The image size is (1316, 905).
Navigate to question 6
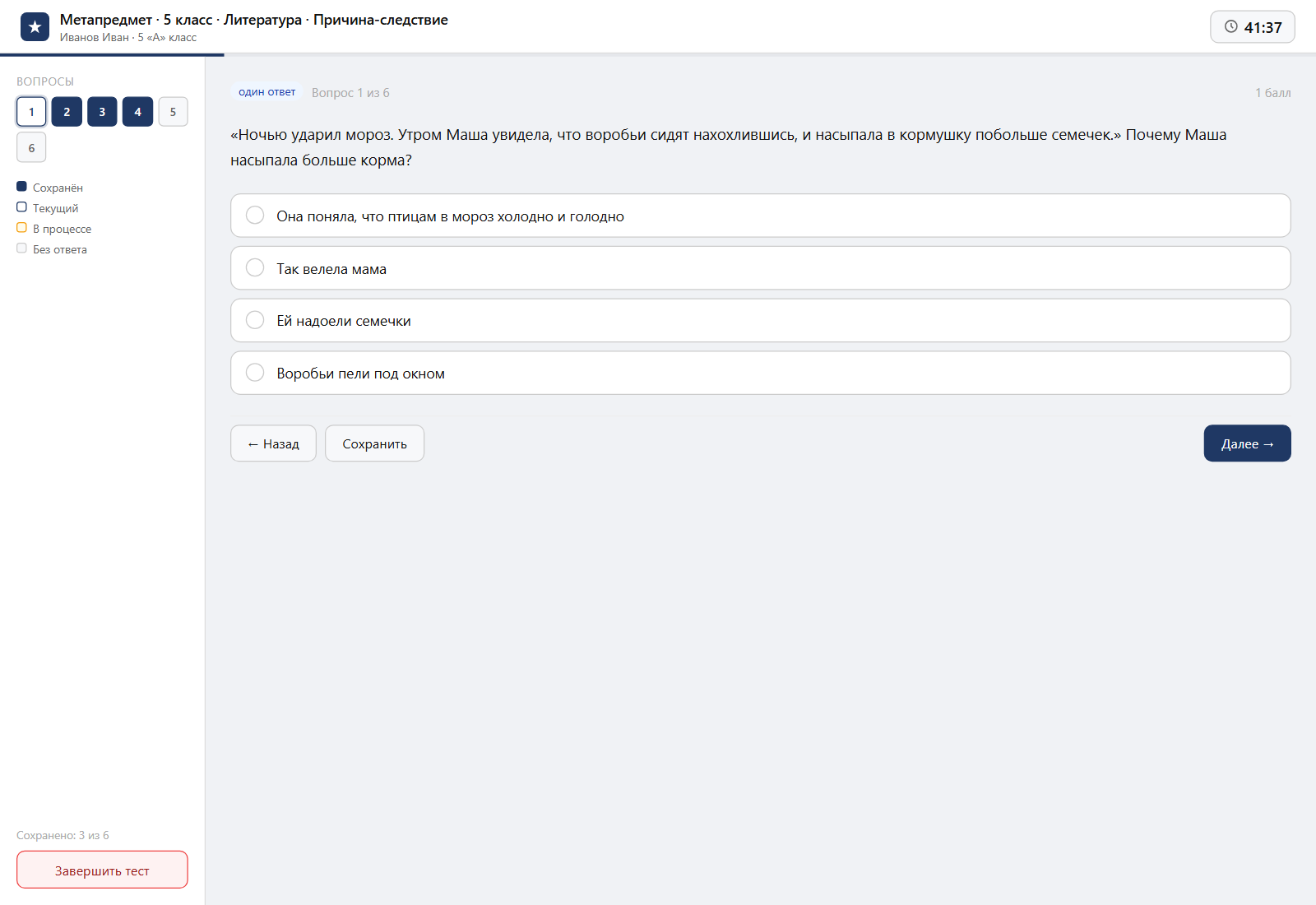[31, 147]
